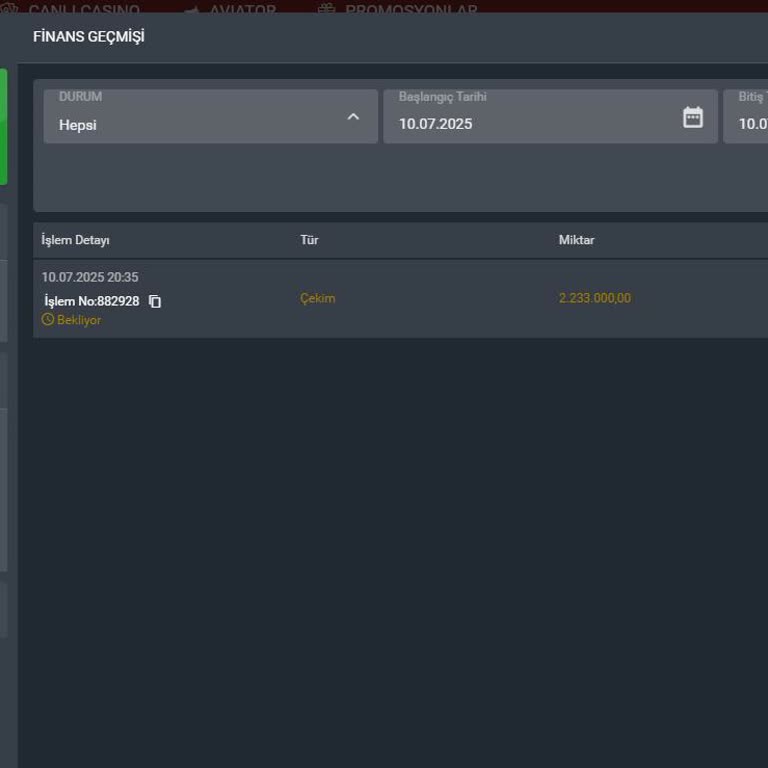Open the start date calendar picker
This screenshot has height=768, width=768.
692,117
